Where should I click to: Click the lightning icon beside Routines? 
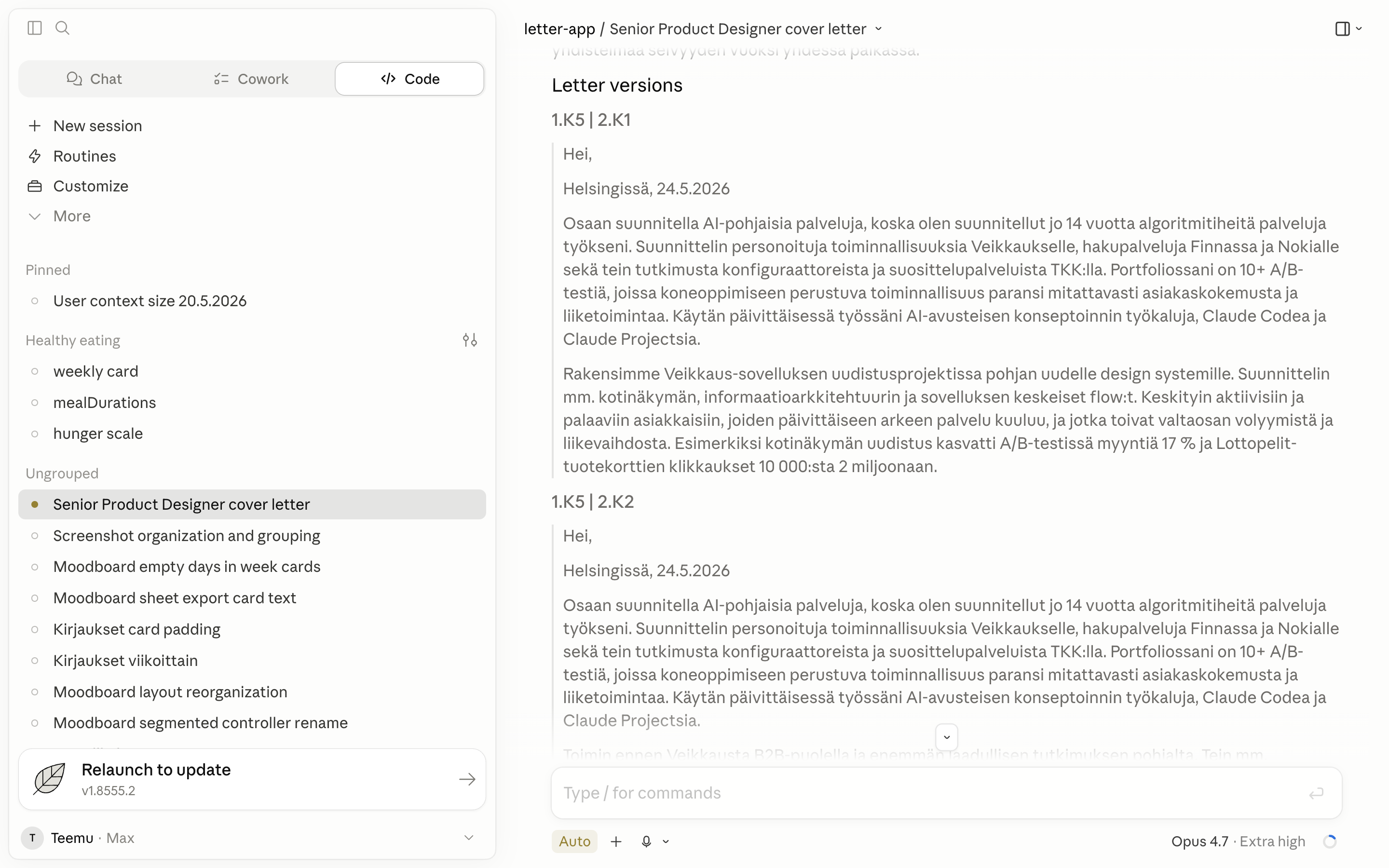(34, 156)
